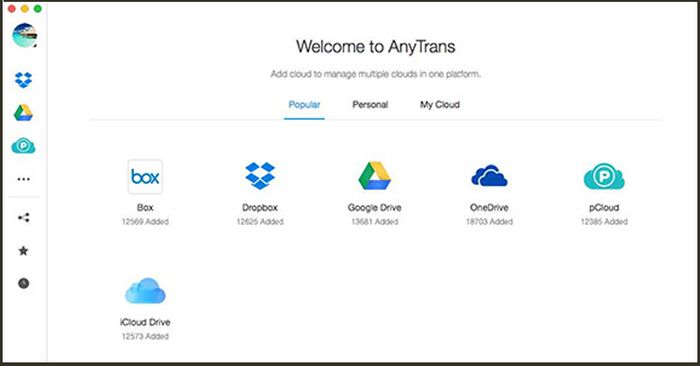This screenshot has height=366, width=700.
Task: Click the iCloud Drive label text
Action: click(145, 322)
